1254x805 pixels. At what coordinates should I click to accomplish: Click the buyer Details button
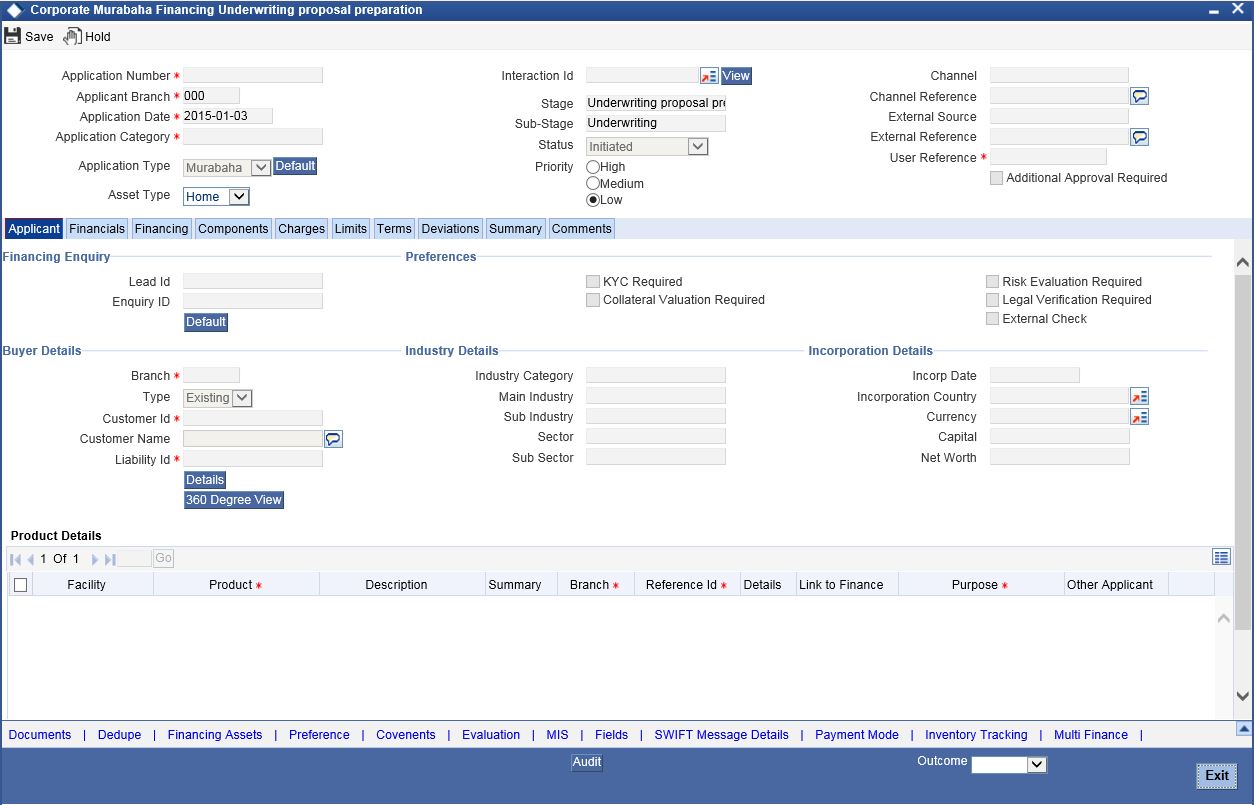coord(205,480)
